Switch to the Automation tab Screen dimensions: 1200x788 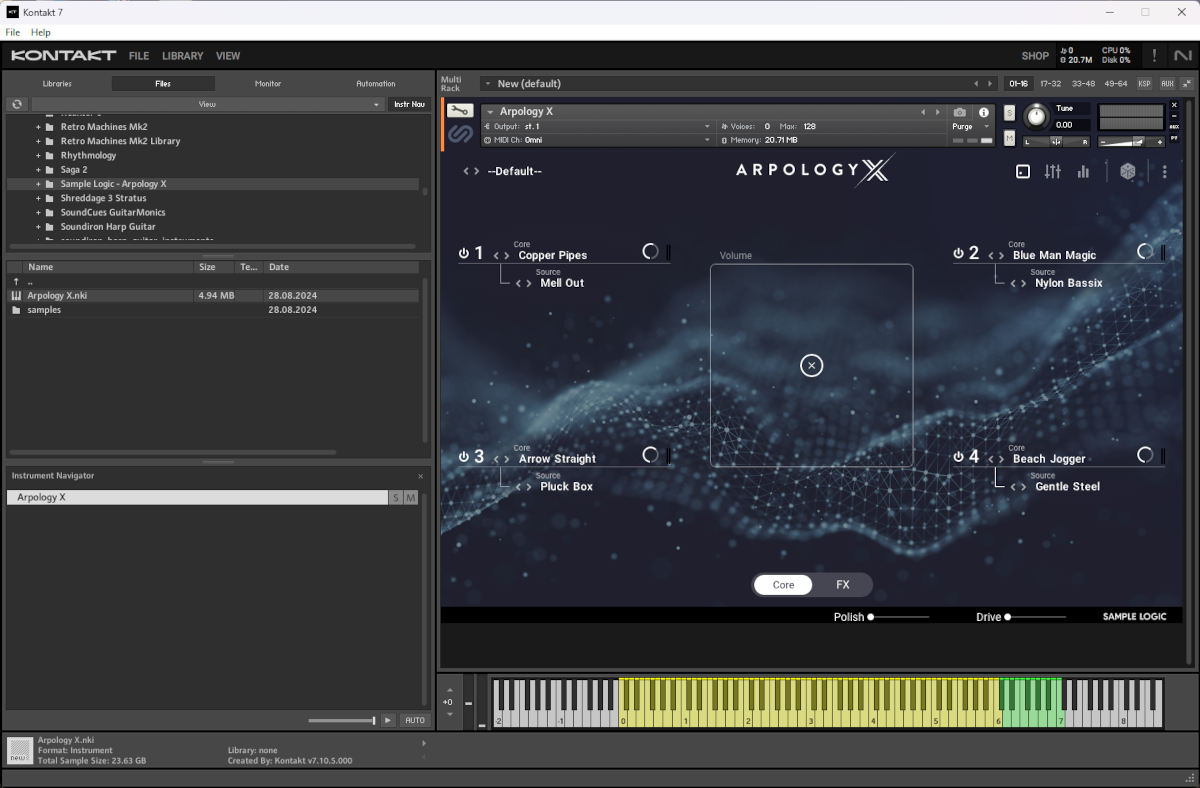pyautogui.click(x=376, y=84)
